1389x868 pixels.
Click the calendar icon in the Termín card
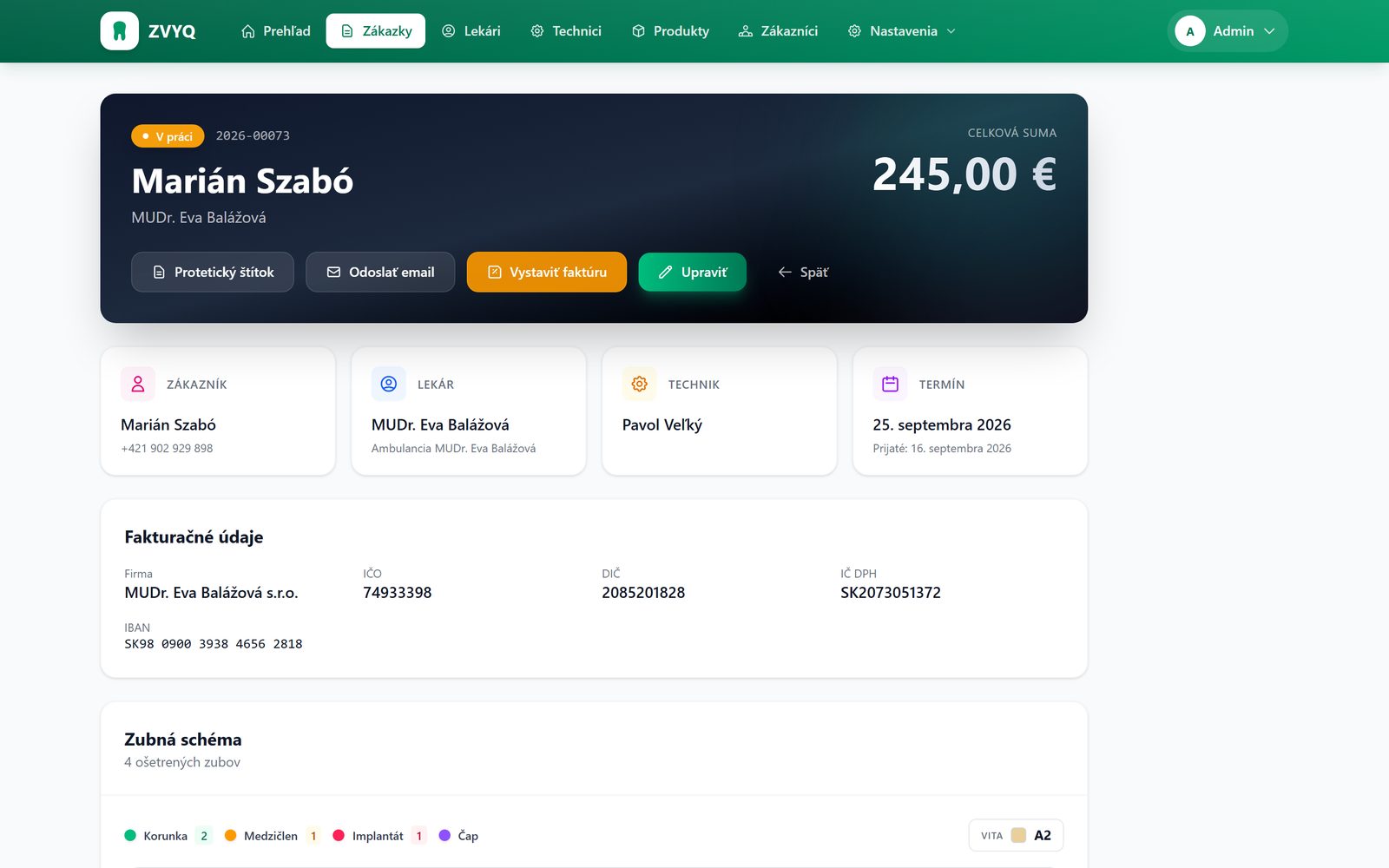[x=891, y=384]
